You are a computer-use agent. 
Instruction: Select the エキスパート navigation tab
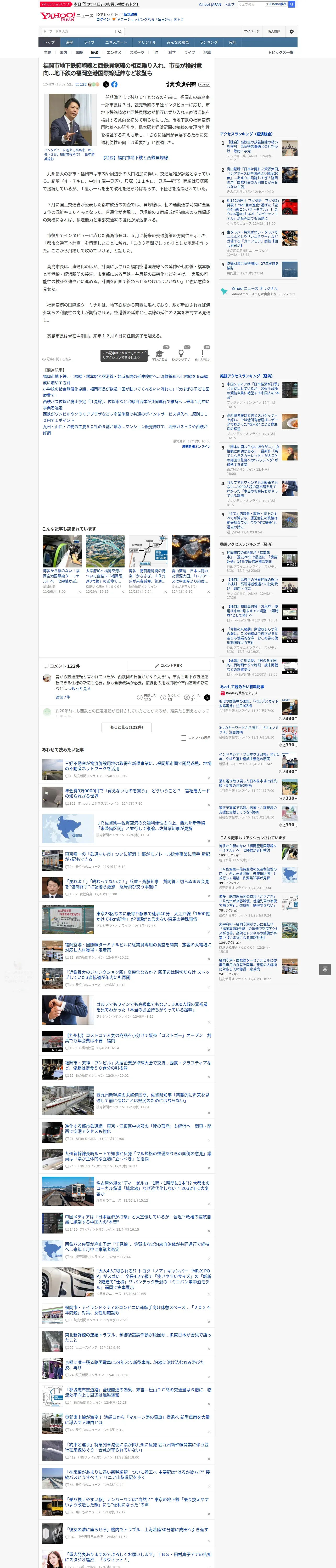pyautogui.click(x=116, y=43)
